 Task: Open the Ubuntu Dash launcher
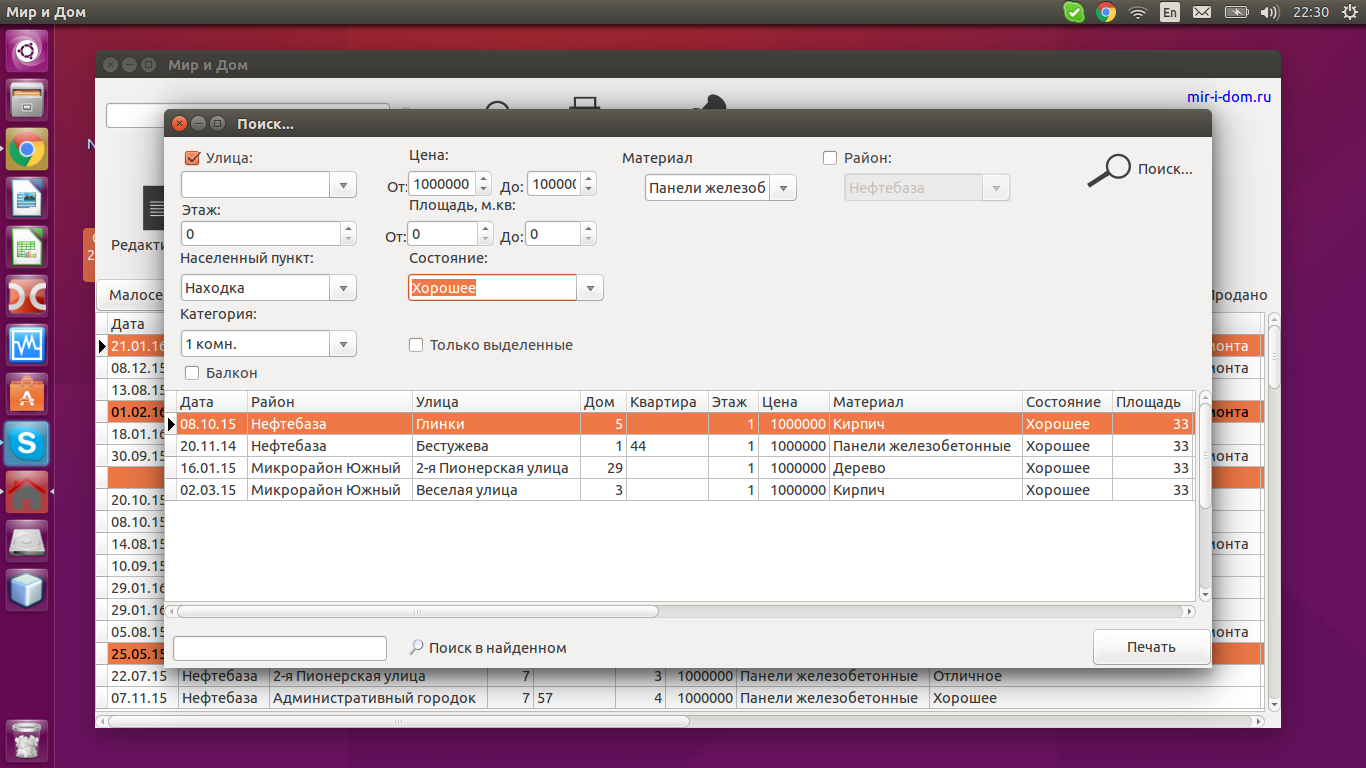(27, 51)
